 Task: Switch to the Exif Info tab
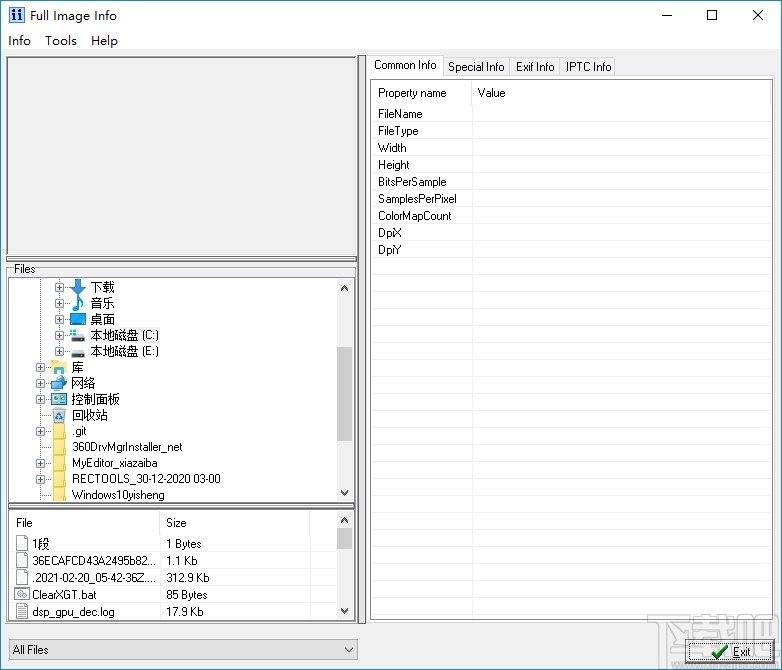tap(535, 67)
